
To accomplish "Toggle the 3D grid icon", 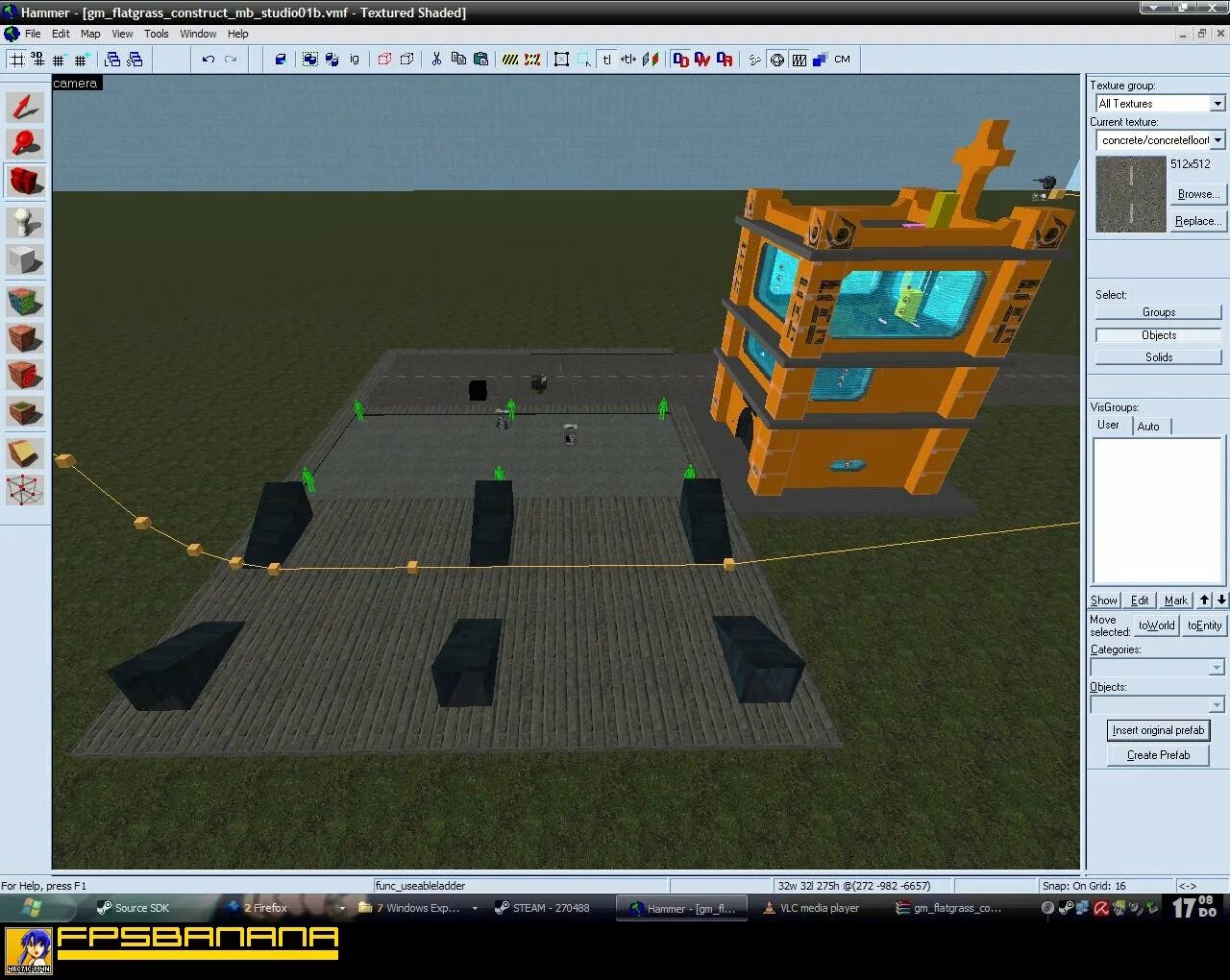I will 37,60.
